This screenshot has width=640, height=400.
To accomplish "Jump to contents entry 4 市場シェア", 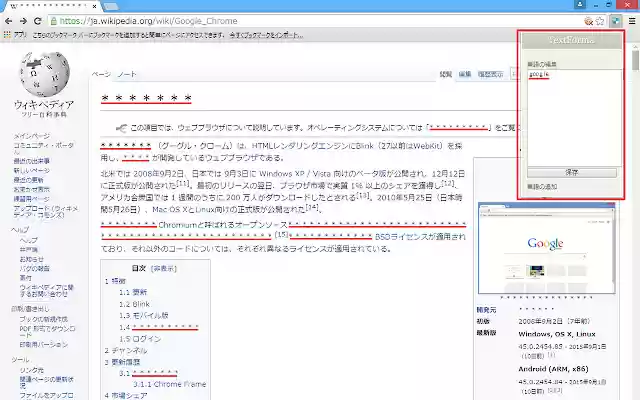I will pyautogui.click(x=126, y=395).
